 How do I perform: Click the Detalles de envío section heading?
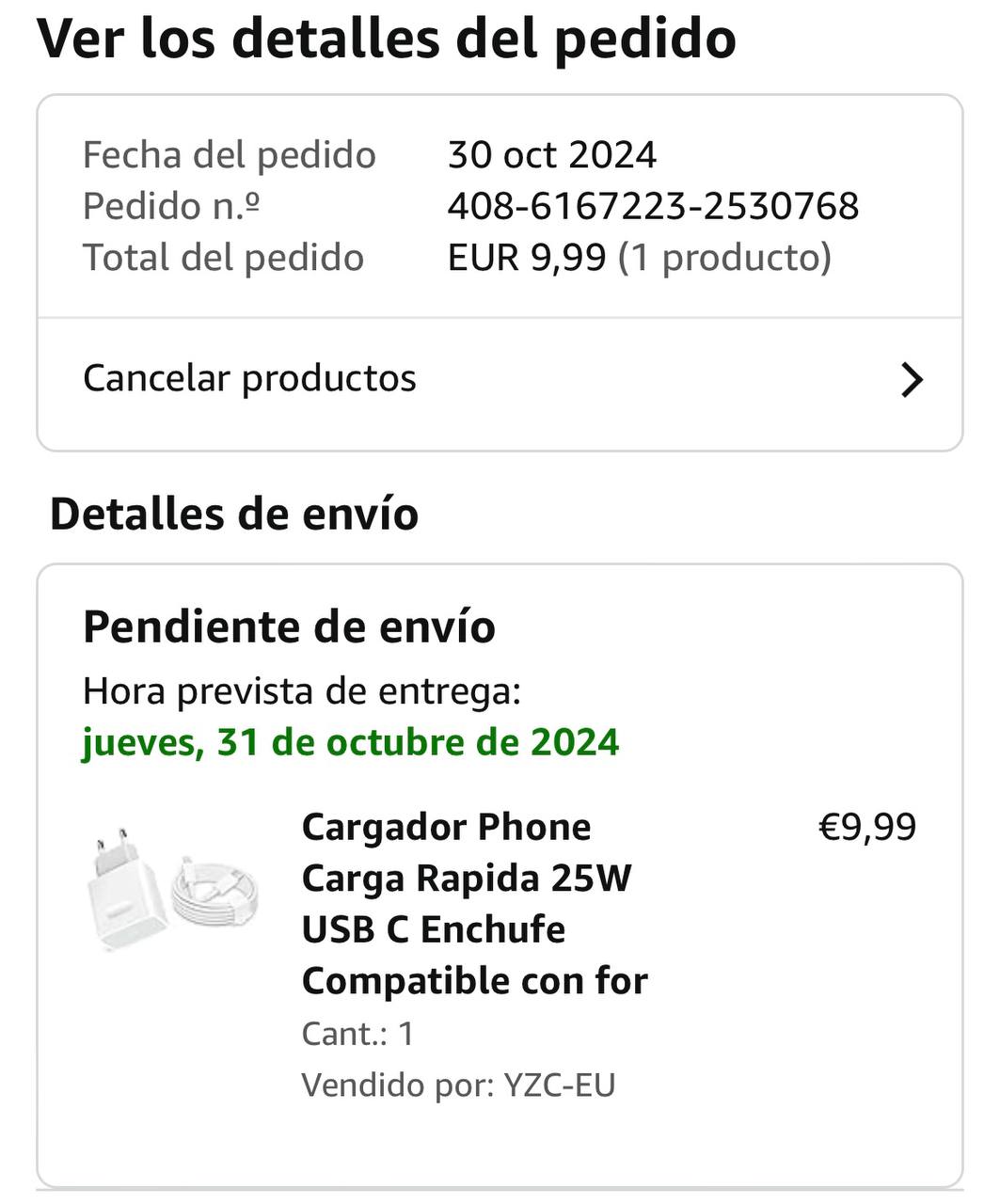[x=233, y=515]
